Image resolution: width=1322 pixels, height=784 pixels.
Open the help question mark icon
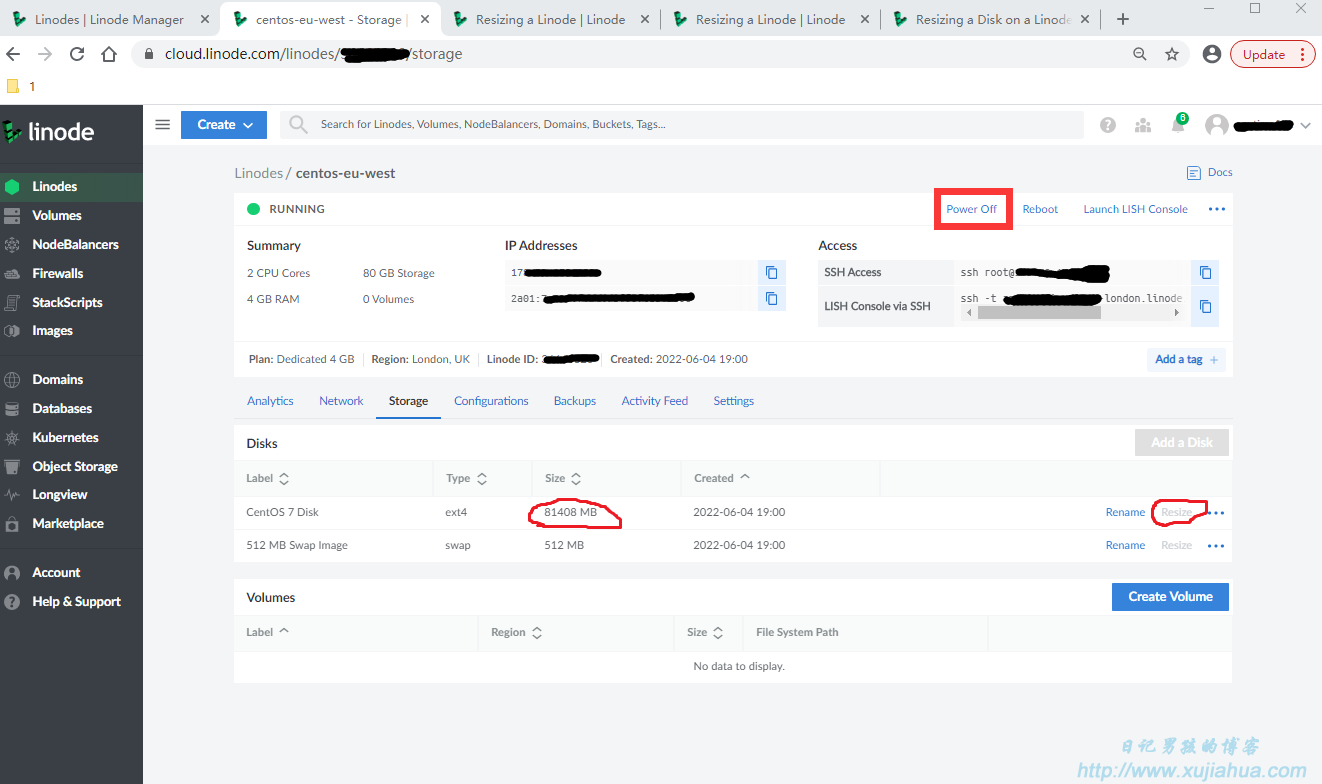[1108, 125]
